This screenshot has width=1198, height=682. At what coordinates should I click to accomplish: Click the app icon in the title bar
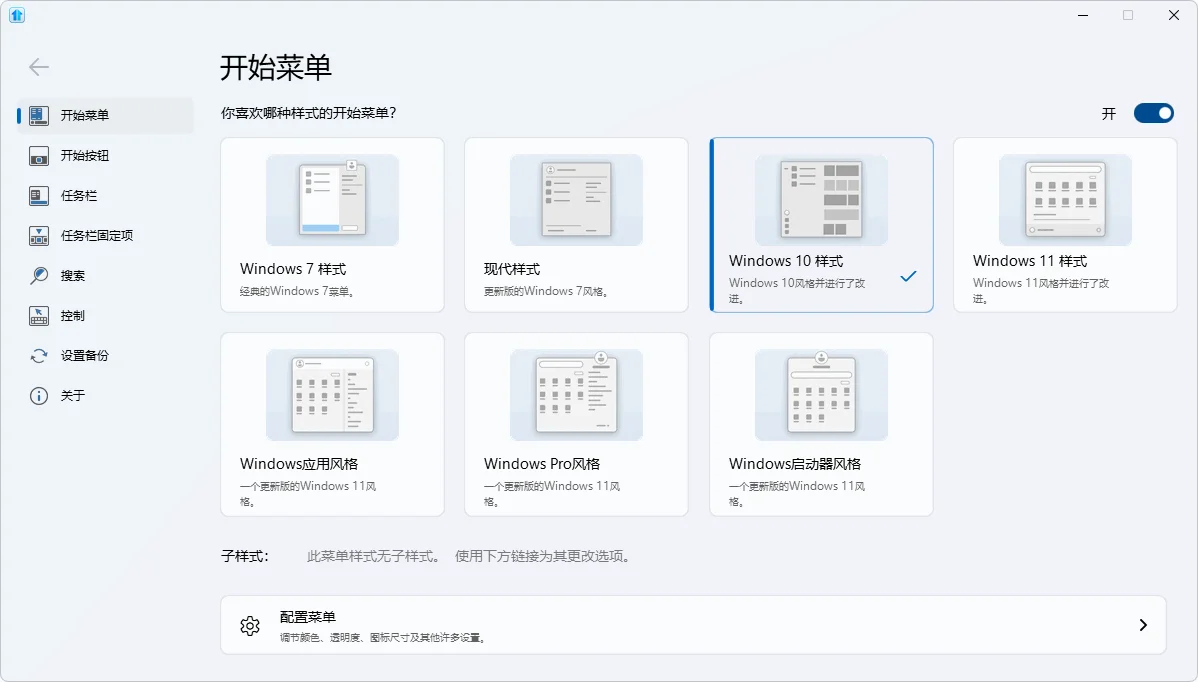pyautogui.click(x=17, y=15)
